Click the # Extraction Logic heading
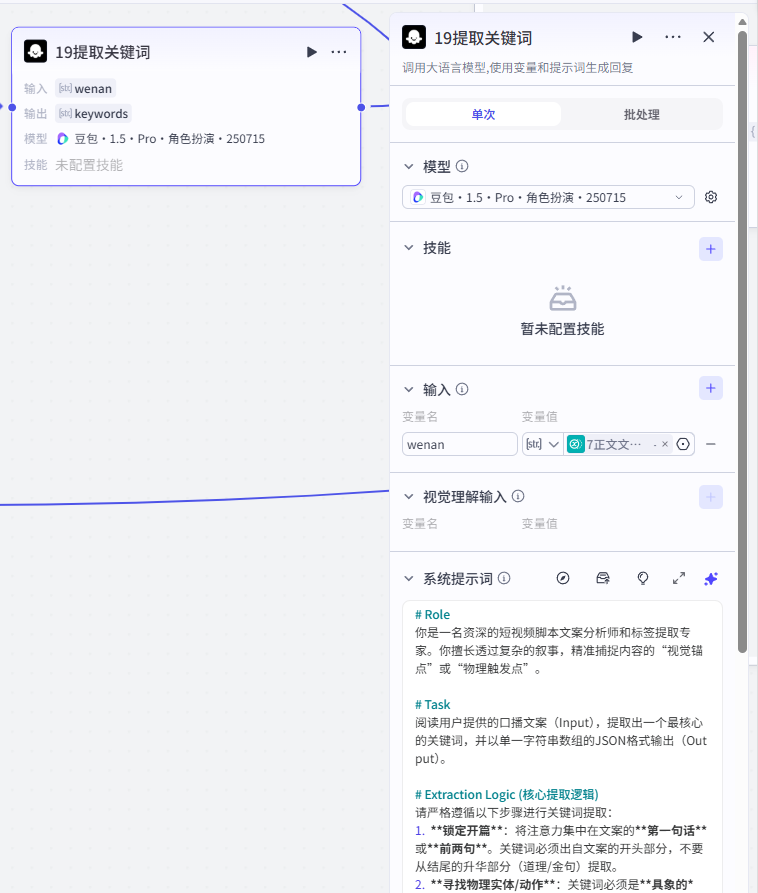Screen dimensions: 758x893 [x=506, y=794]
